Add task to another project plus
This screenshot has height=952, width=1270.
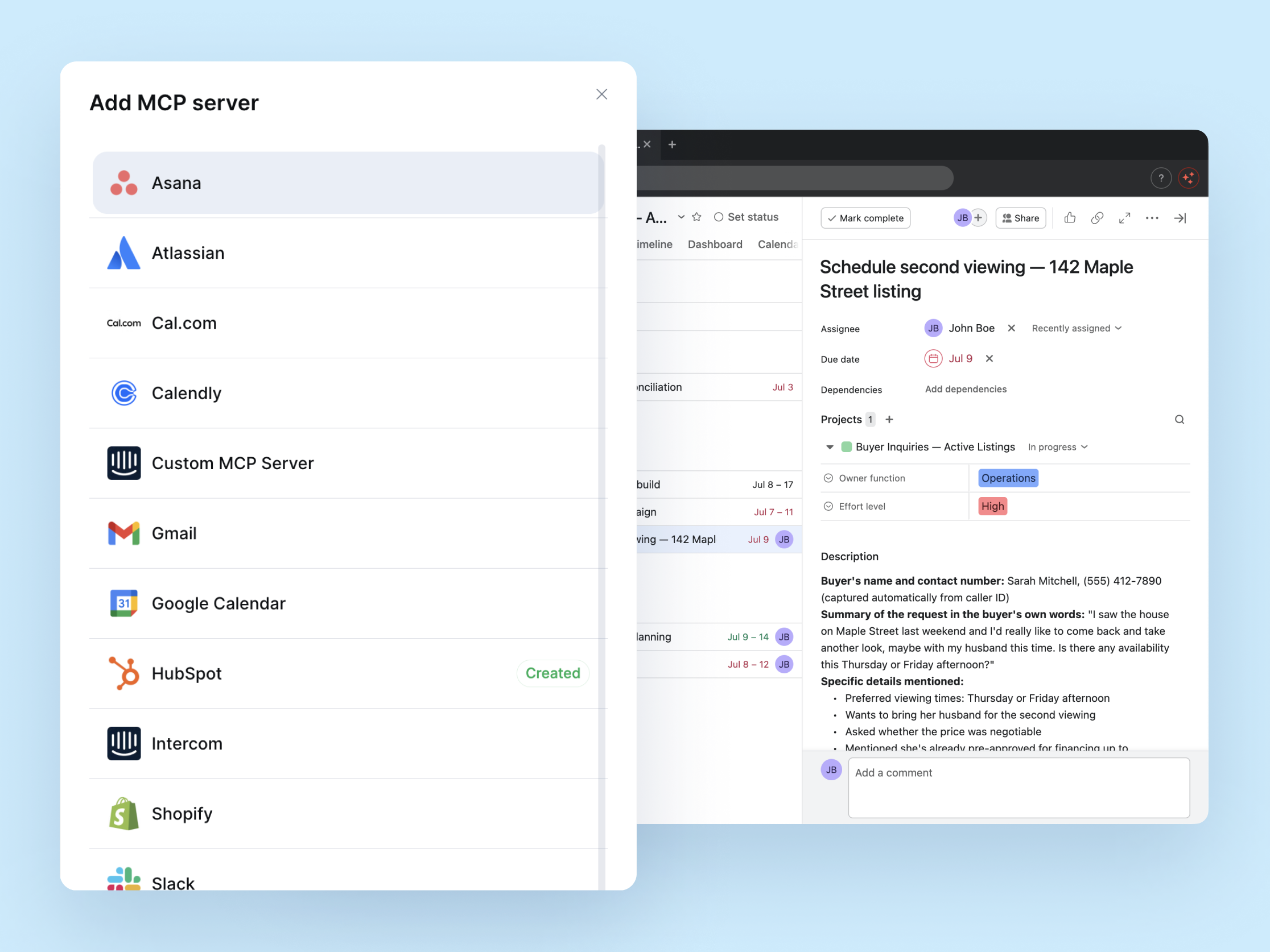coord(889,420)
